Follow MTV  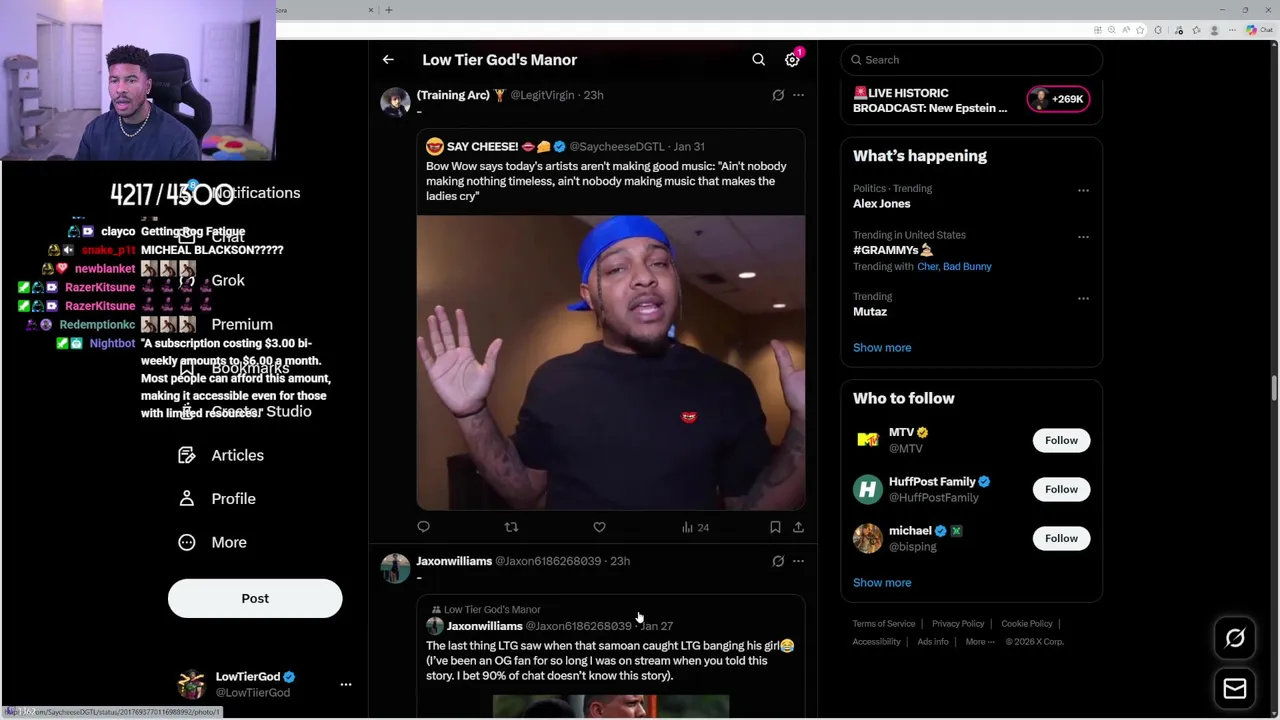click(1061, 440)
